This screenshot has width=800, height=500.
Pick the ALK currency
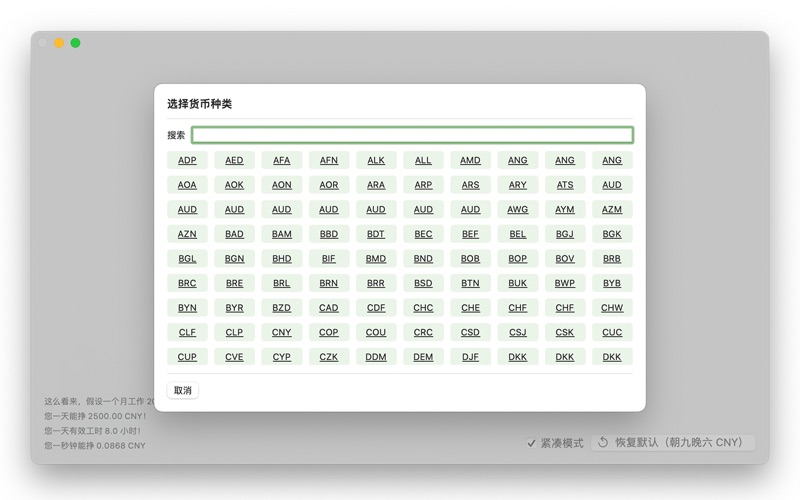point(376,160)
